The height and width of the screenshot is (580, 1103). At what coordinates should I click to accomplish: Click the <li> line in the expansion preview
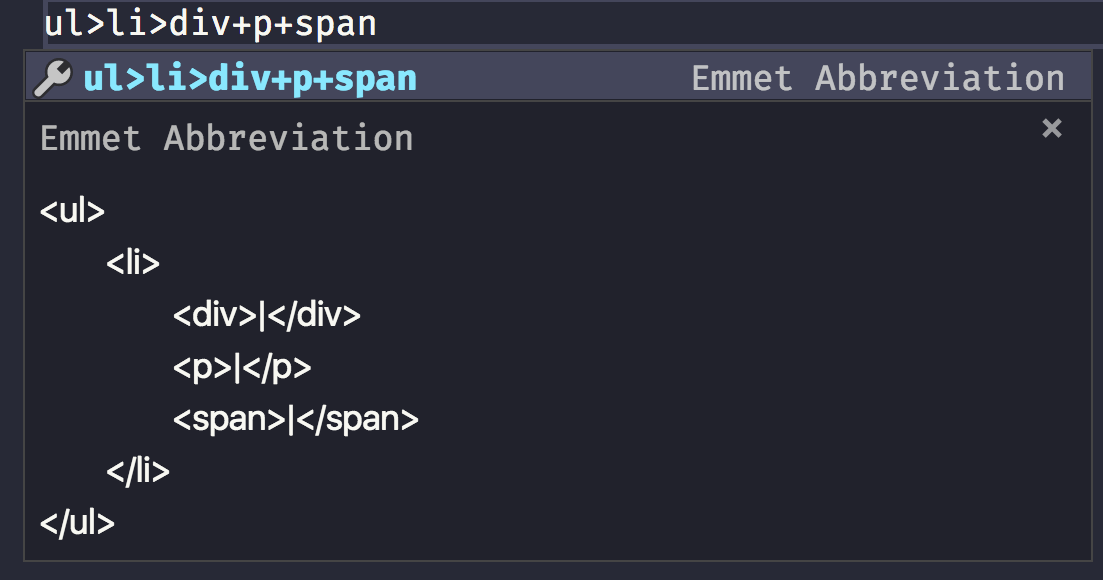[134, 262]
